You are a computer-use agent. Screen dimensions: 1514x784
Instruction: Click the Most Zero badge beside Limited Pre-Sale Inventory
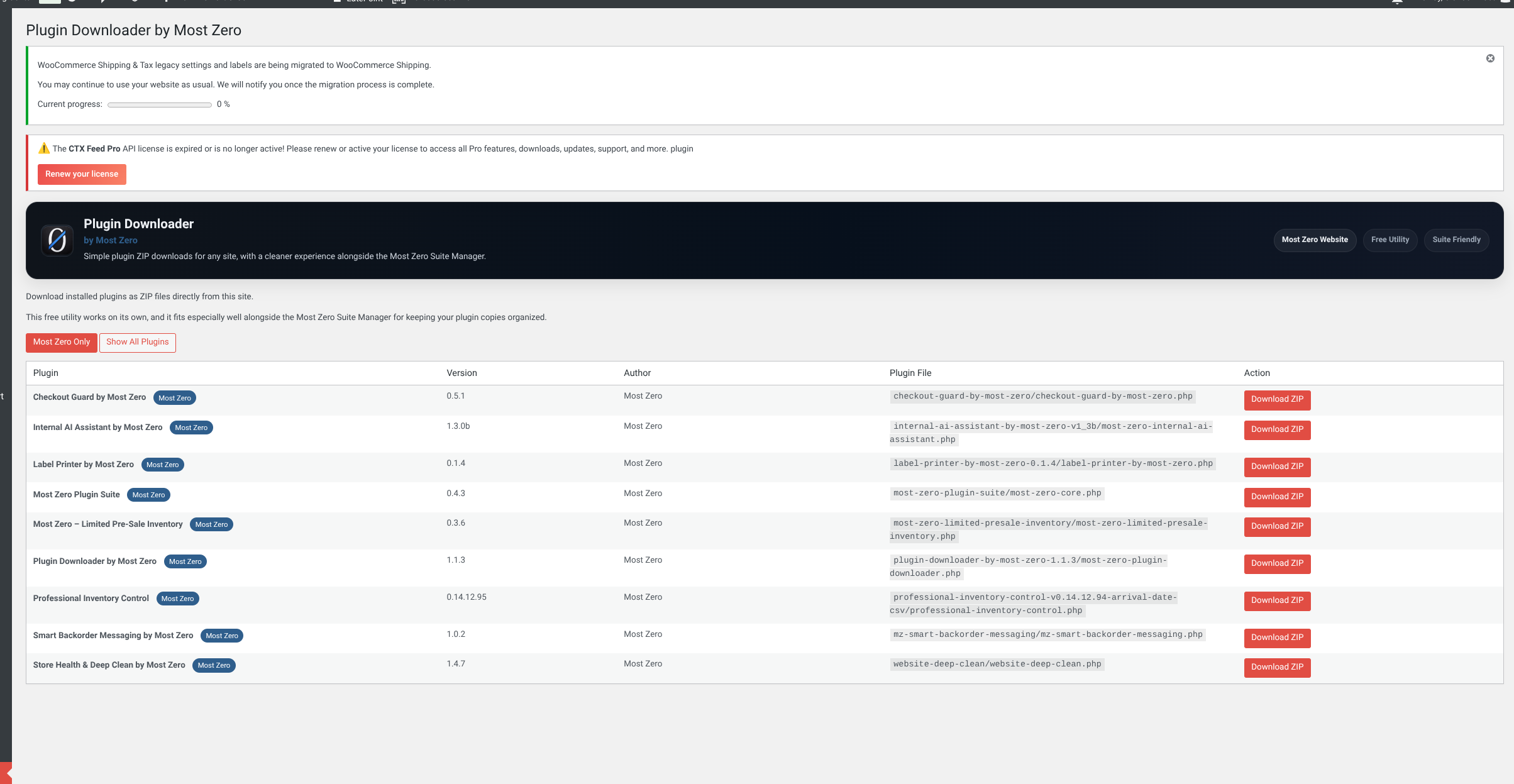pos(211,524)
